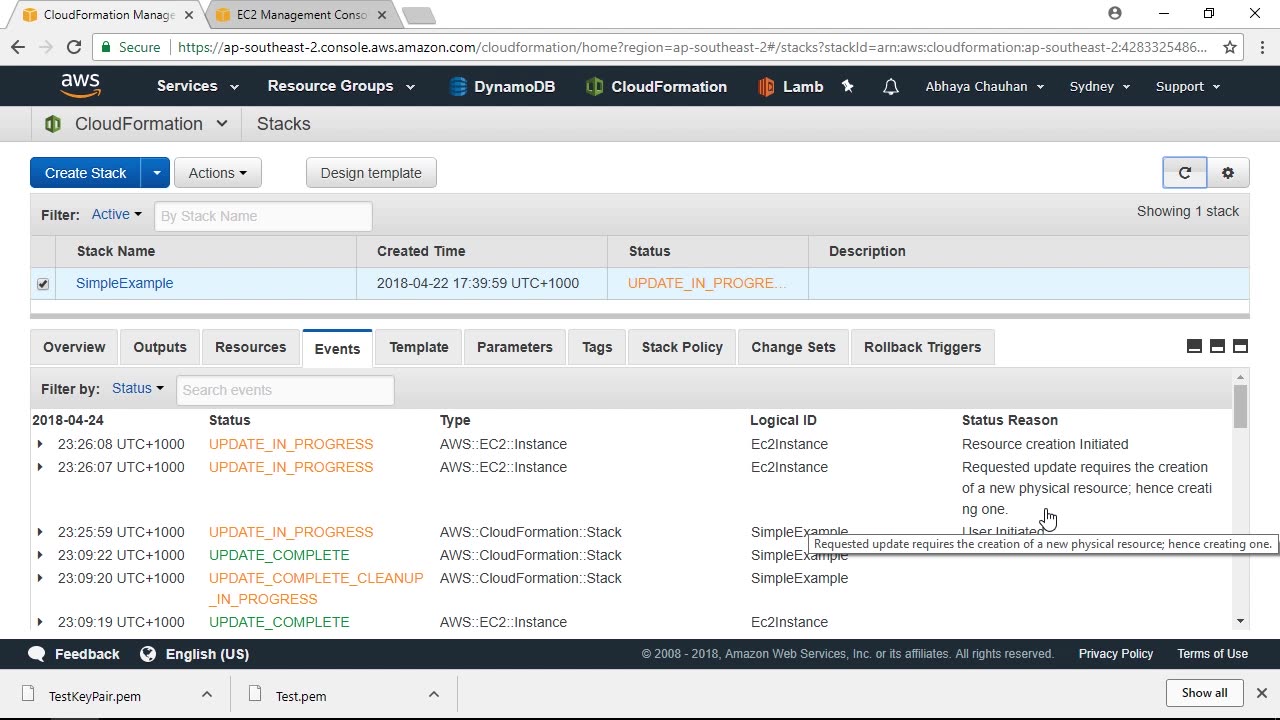The height and width of the screenshot is (720, 1280).
Task: Click the AWS logo home icon
Action: click(x=80, y=87)
